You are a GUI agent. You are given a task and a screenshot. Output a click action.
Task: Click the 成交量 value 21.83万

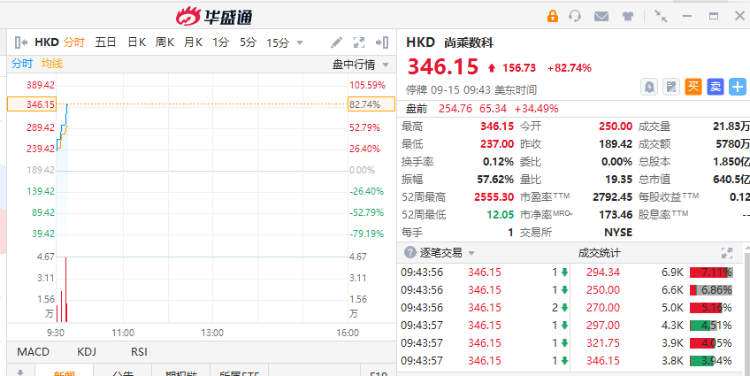click(x=731, y=126)
